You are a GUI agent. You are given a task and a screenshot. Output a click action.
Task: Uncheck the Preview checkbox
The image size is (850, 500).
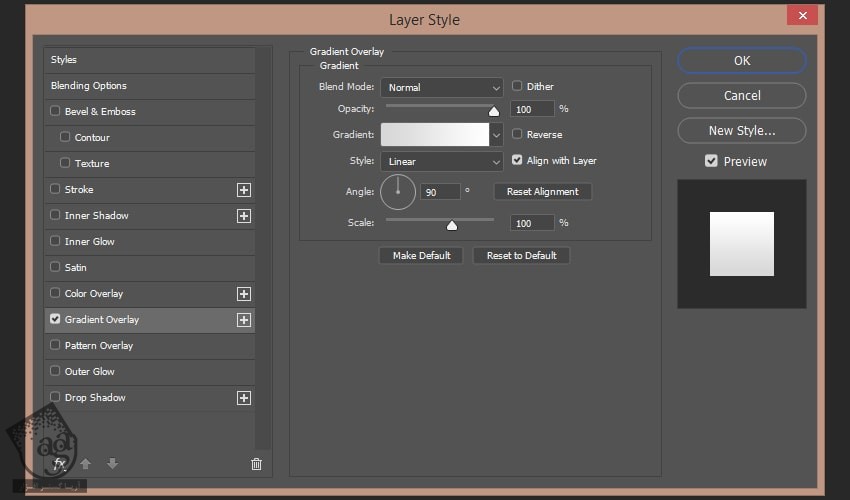tap(711, 161)
